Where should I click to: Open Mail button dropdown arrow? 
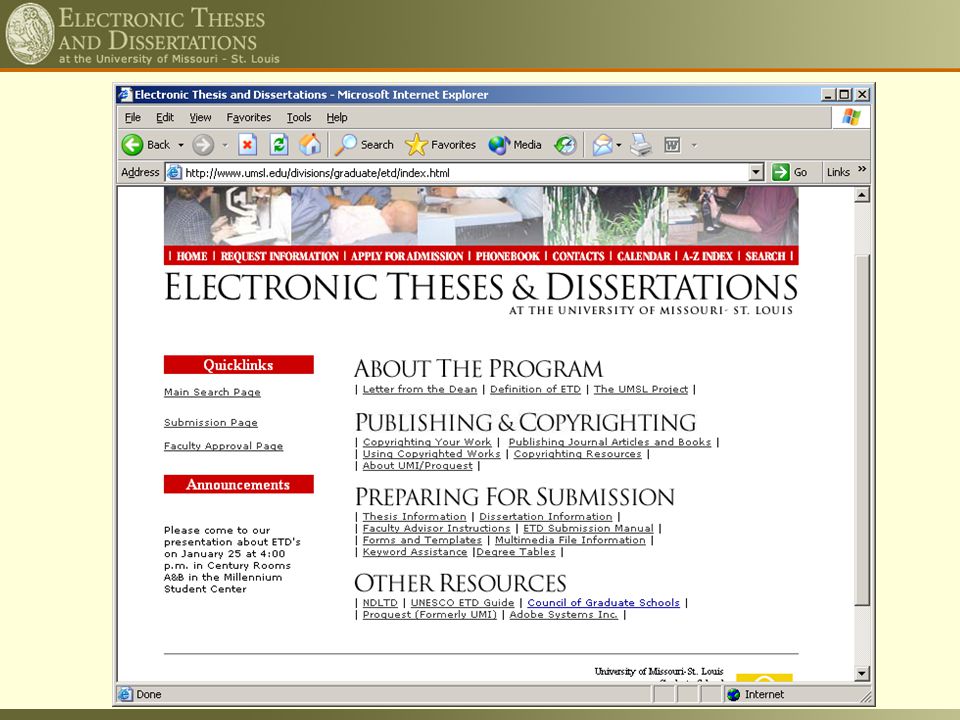619,145
